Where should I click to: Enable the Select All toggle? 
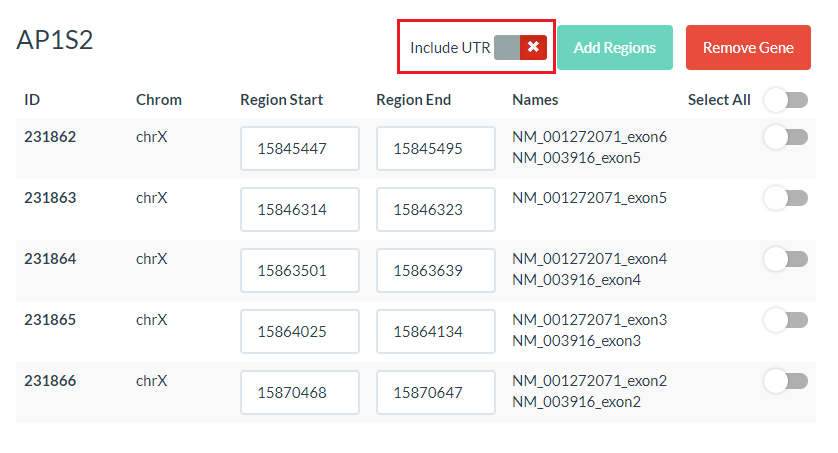pyautogui.click(x=786, y=100)
